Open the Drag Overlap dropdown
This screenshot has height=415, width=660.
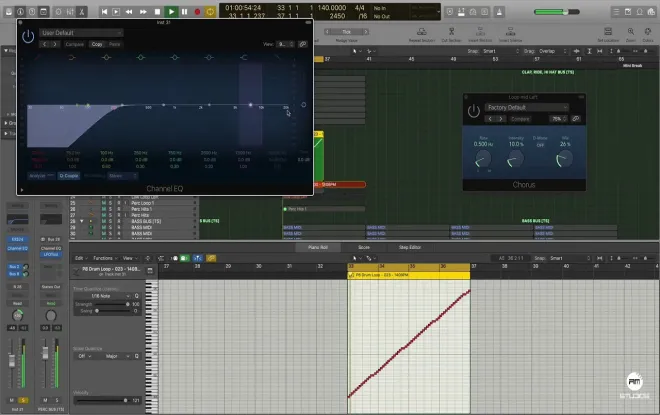pos(553,51)
